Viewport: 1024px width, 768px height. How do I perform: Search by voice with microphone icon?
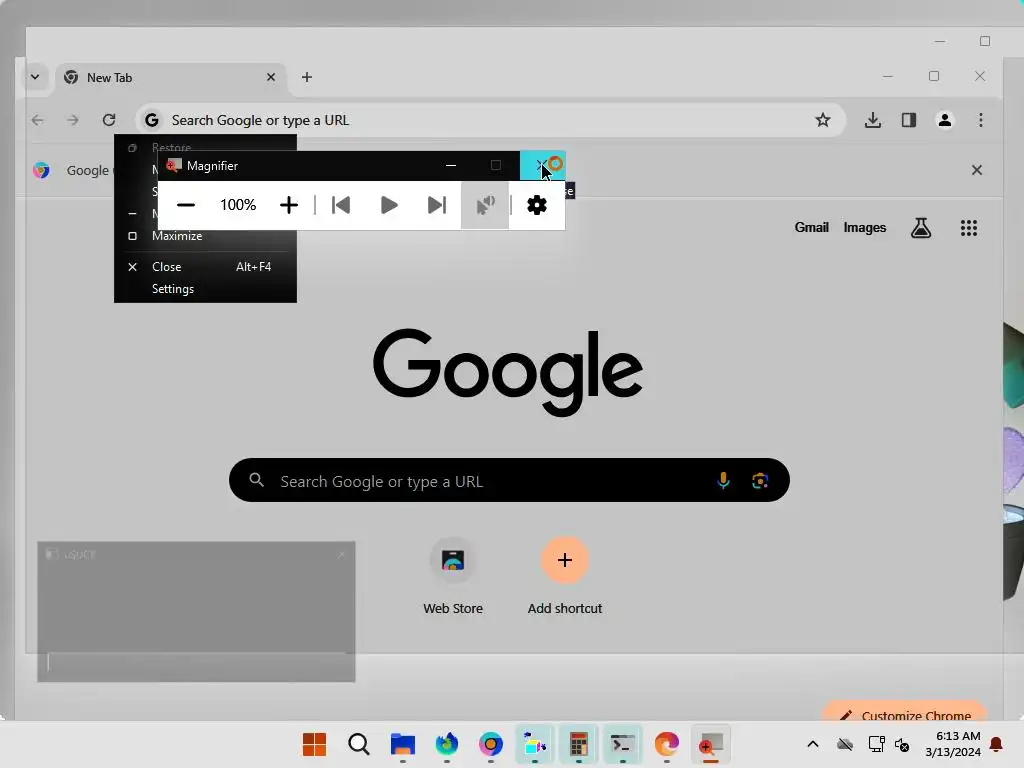pos(724,481)
